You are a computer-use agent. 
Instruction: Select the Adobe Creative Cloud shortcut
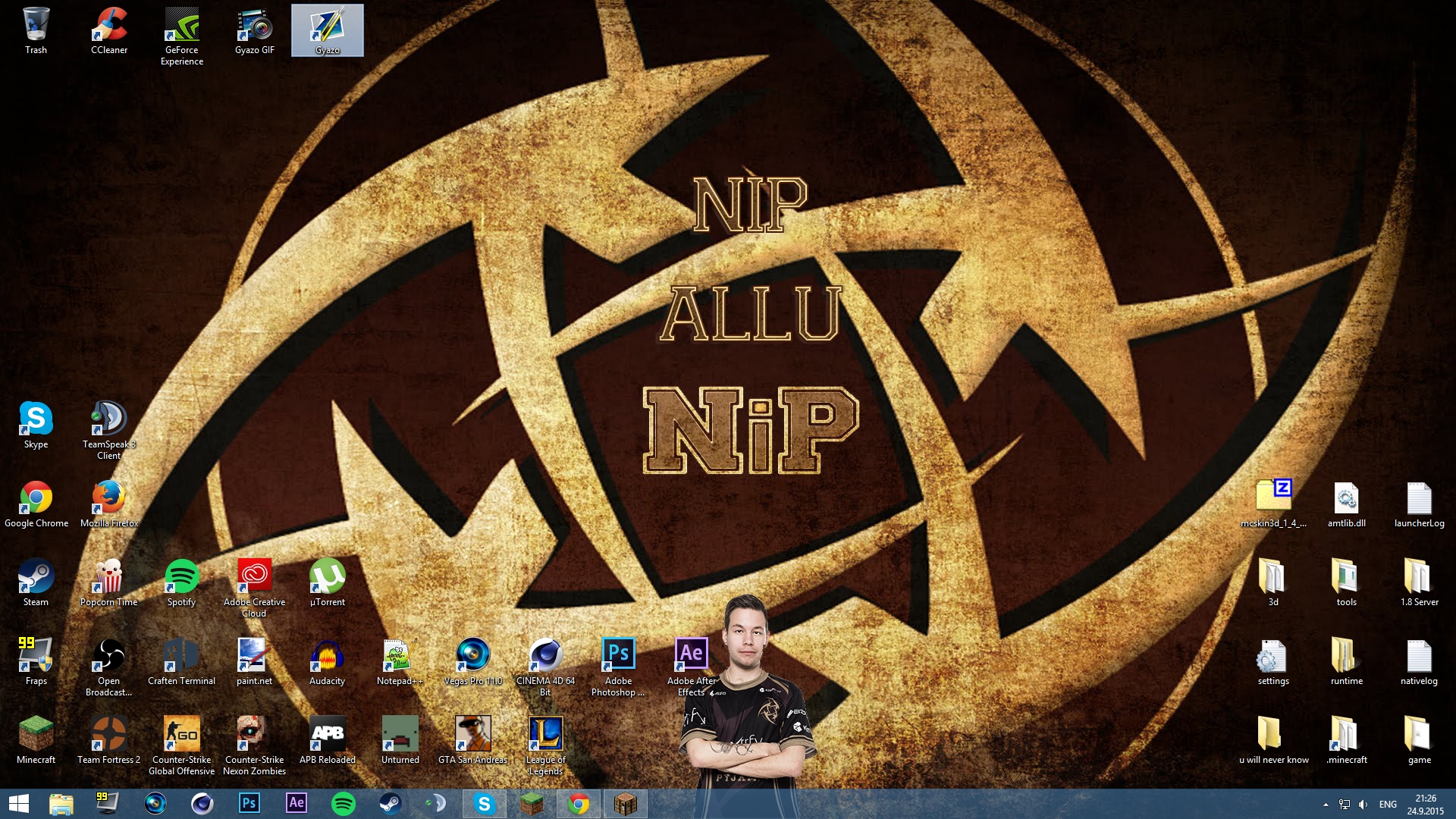(255, 588)
